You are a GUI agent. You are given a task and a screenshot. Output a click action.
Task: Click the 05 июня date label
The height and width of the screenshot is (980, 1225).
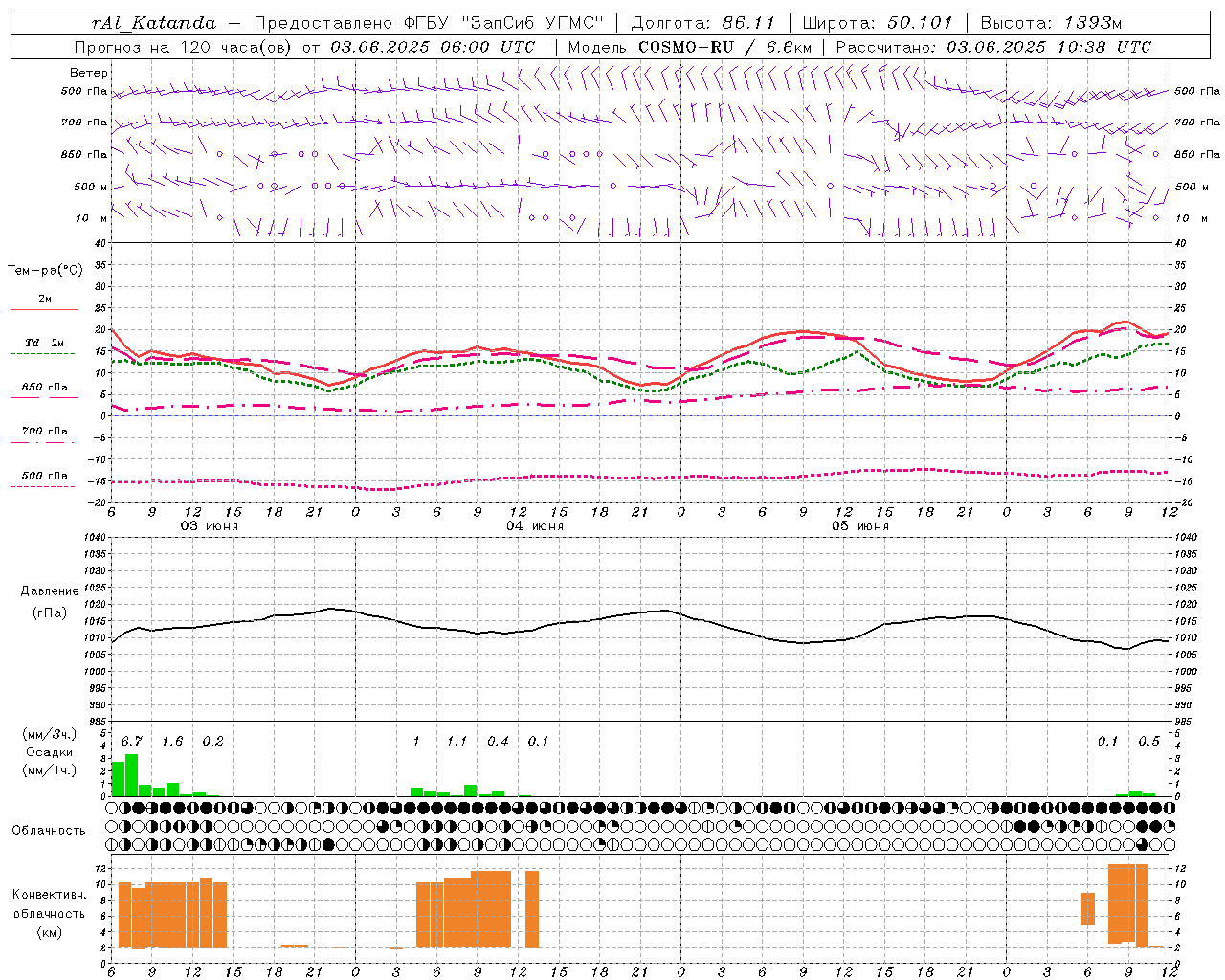[x=860, y=526]
